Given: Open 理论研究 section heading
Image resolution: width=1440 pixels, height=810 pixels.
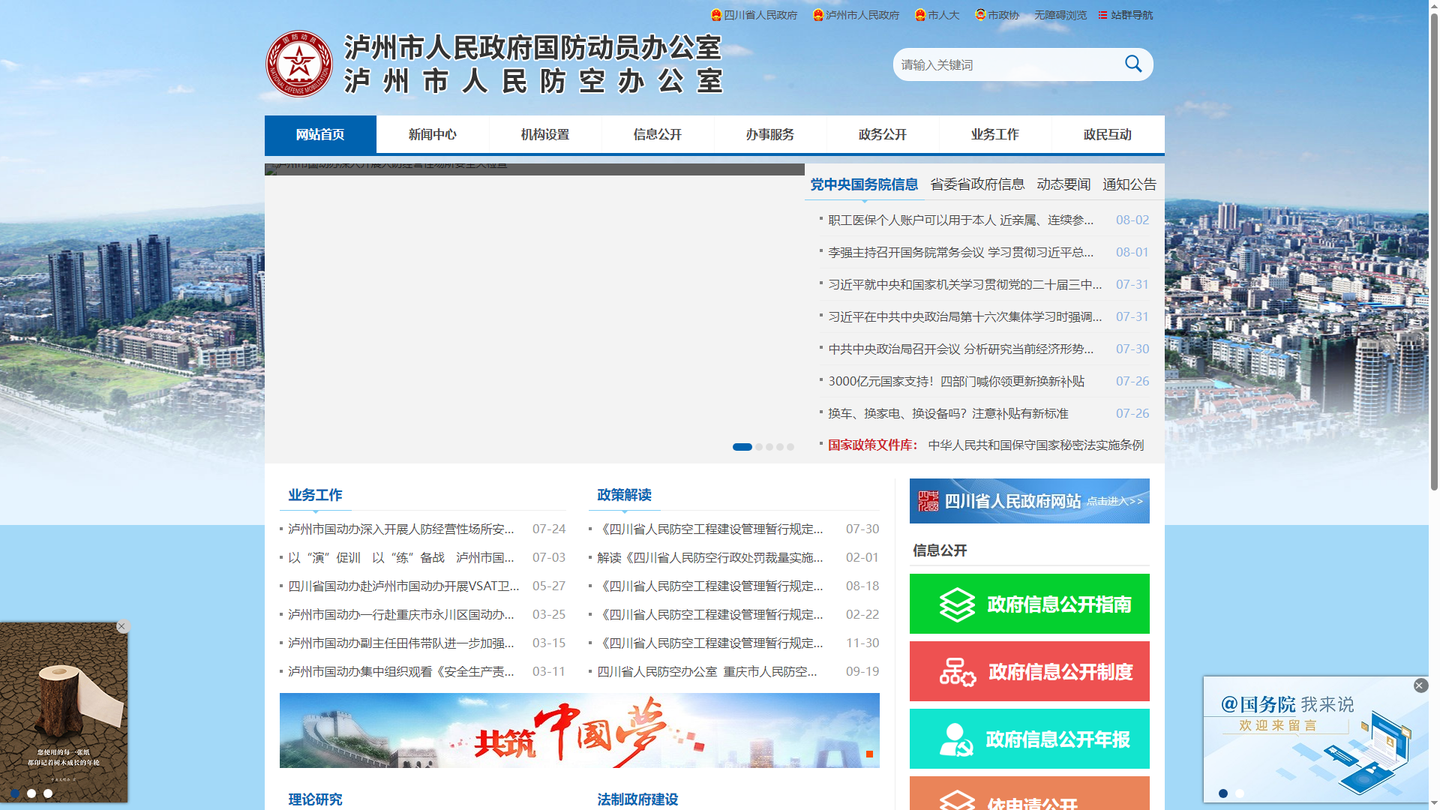Looking at the screenshot, I should tap(315, 799).
